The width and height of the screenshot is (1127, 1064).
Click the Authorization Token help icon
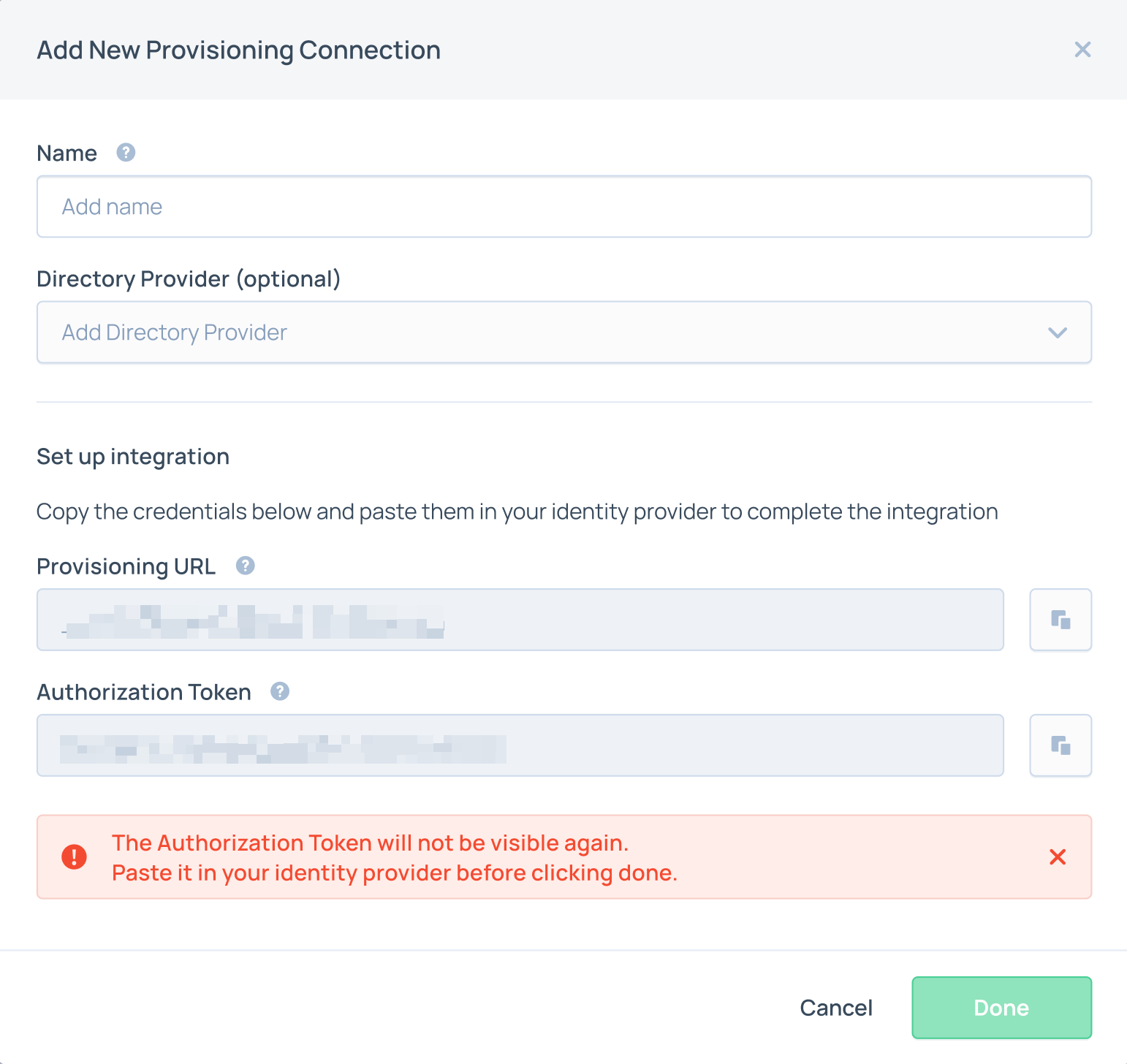[x=280, y=691]
